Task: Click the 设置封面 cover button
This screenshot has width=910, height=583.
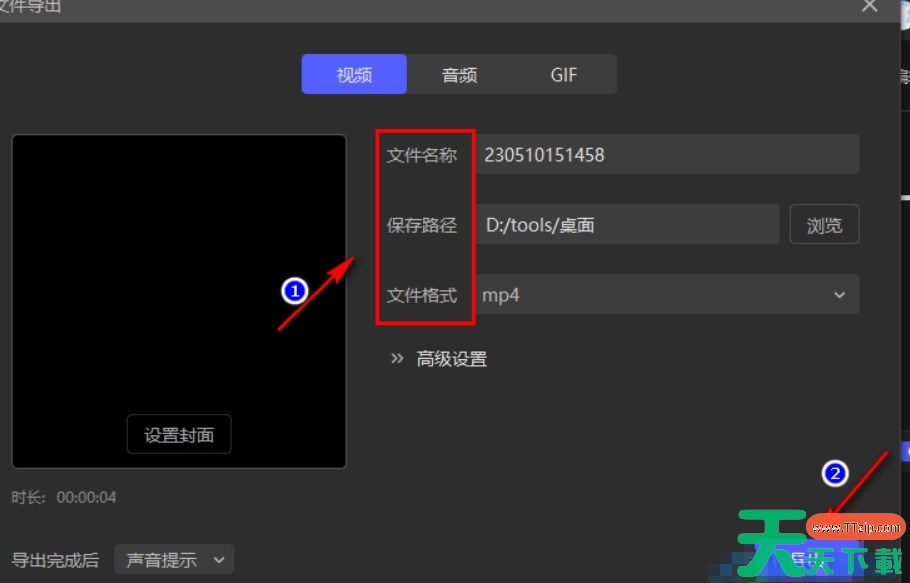Action: [179, 435]
